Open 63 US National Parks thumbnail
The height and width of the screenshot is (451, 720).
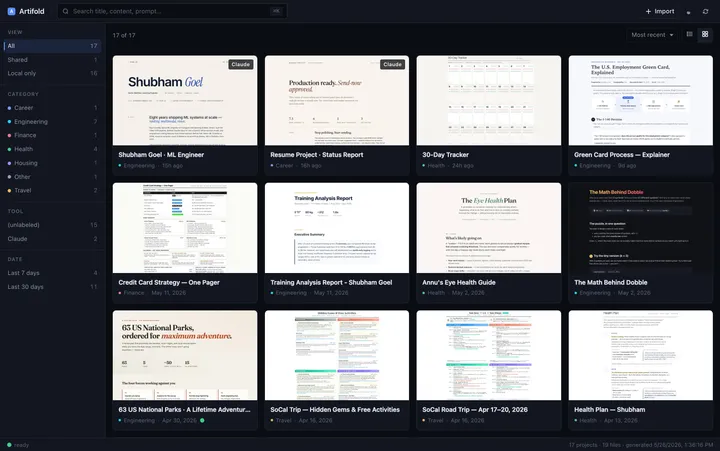coord(185,355)
